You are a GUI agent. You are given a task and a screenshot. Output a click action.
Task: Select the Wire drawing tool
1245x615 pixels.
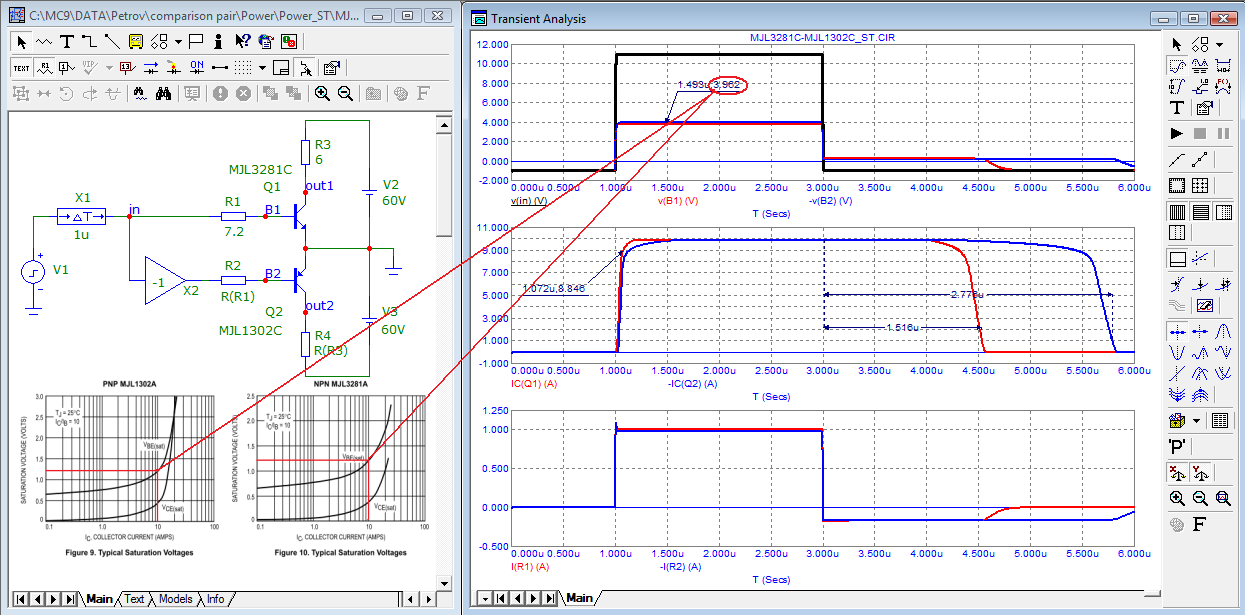tap(89, 41)
